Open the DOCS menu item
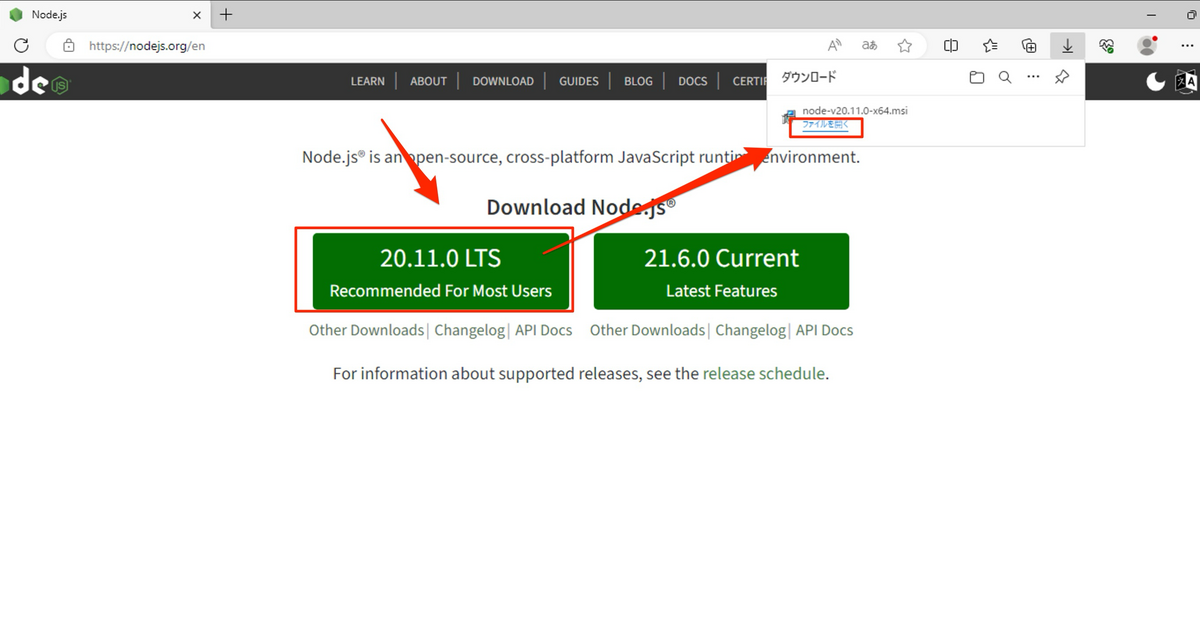 [692, 81]
